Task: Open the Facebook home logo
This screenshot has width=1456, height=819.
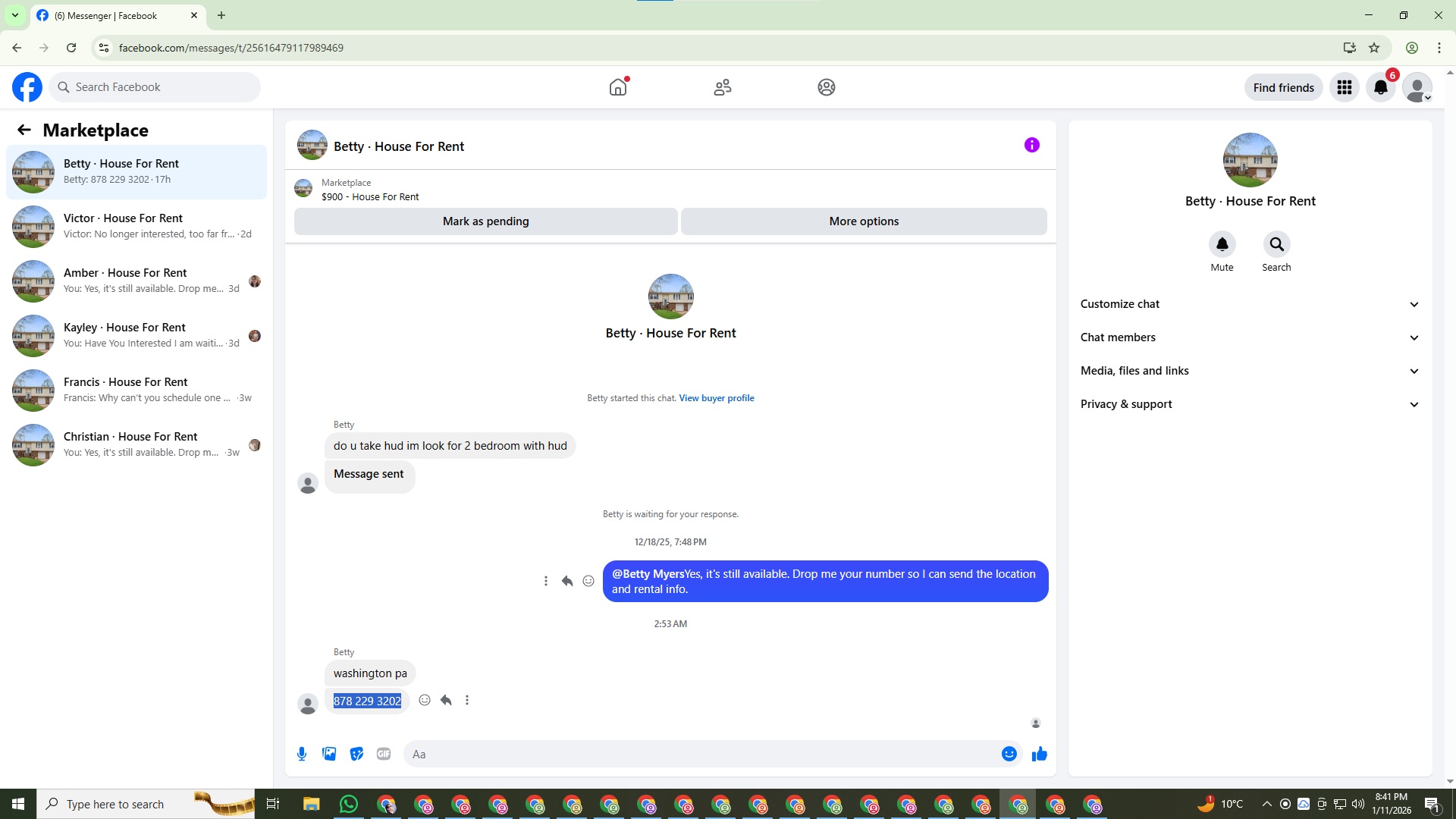Action: [27, 87]
